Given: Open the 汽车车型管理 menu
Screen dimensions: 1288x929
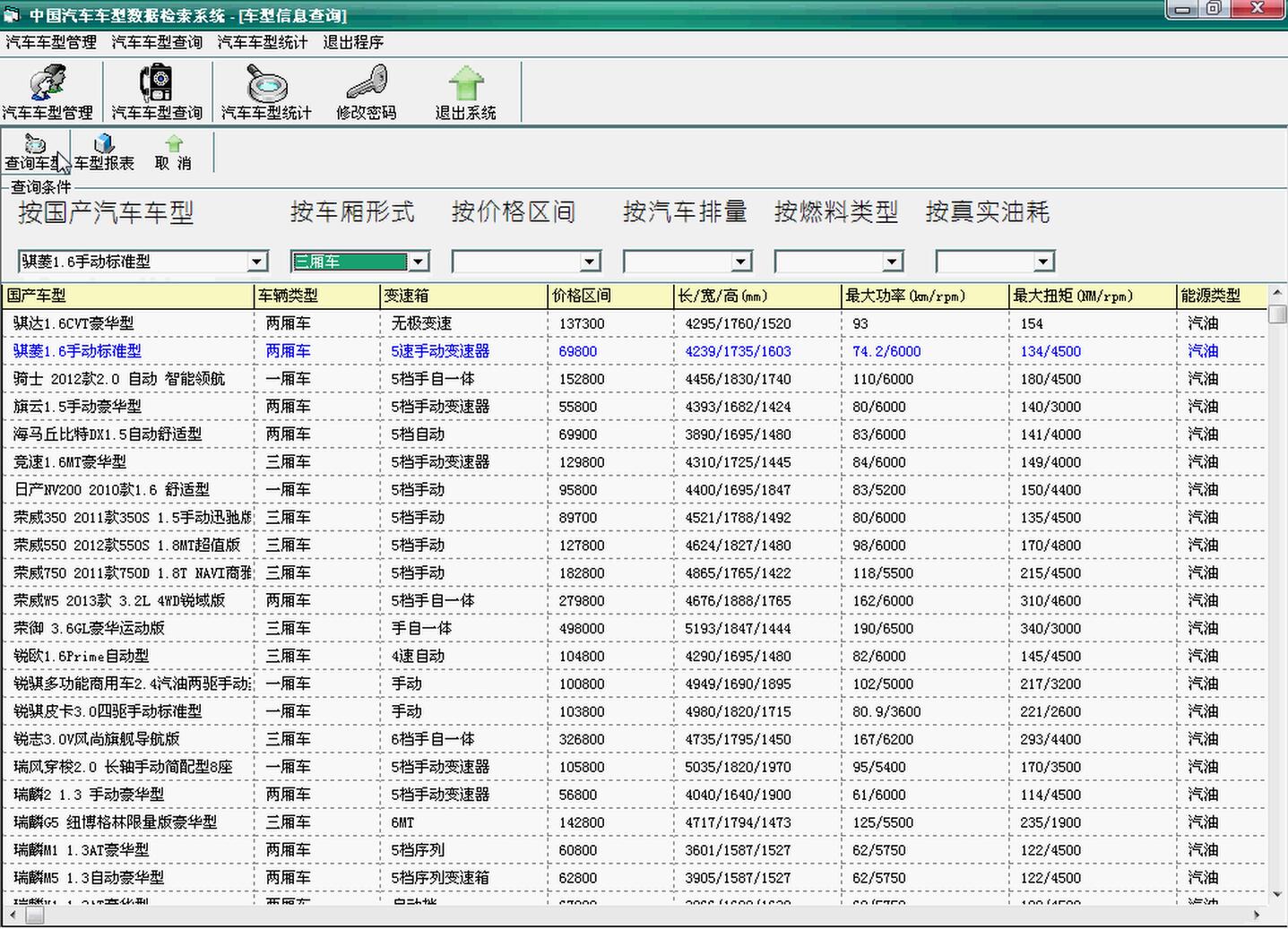Looking at the screenshot, I should pyautogui.click(x=51, y=42).
